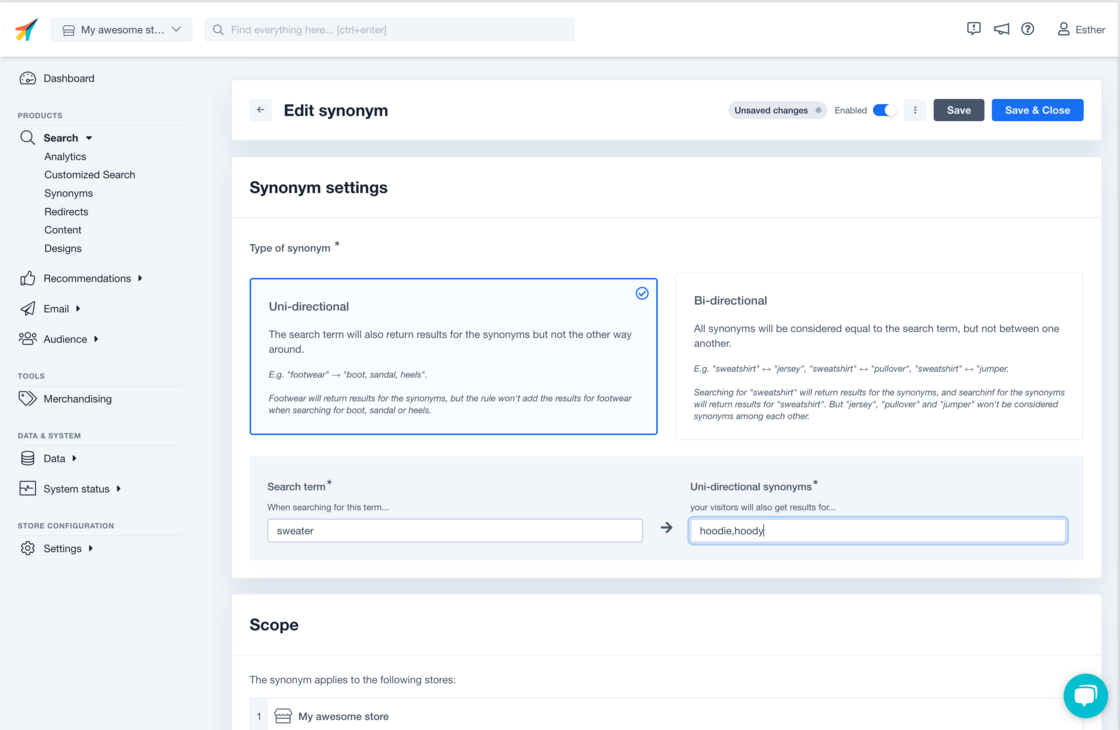Go back using the back arrow button
This screenshot has width=1120, height=730.
pyautogui.click(x=260, y=110)
